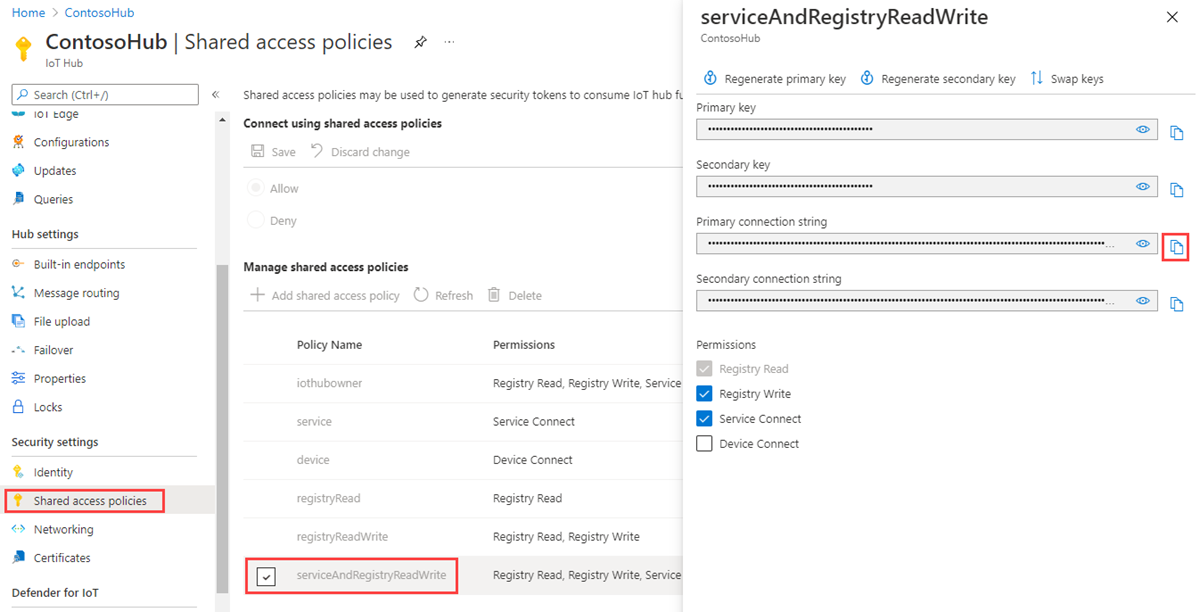Go to Networking settings
The image size is (1200, 612).
click(63, 529)
